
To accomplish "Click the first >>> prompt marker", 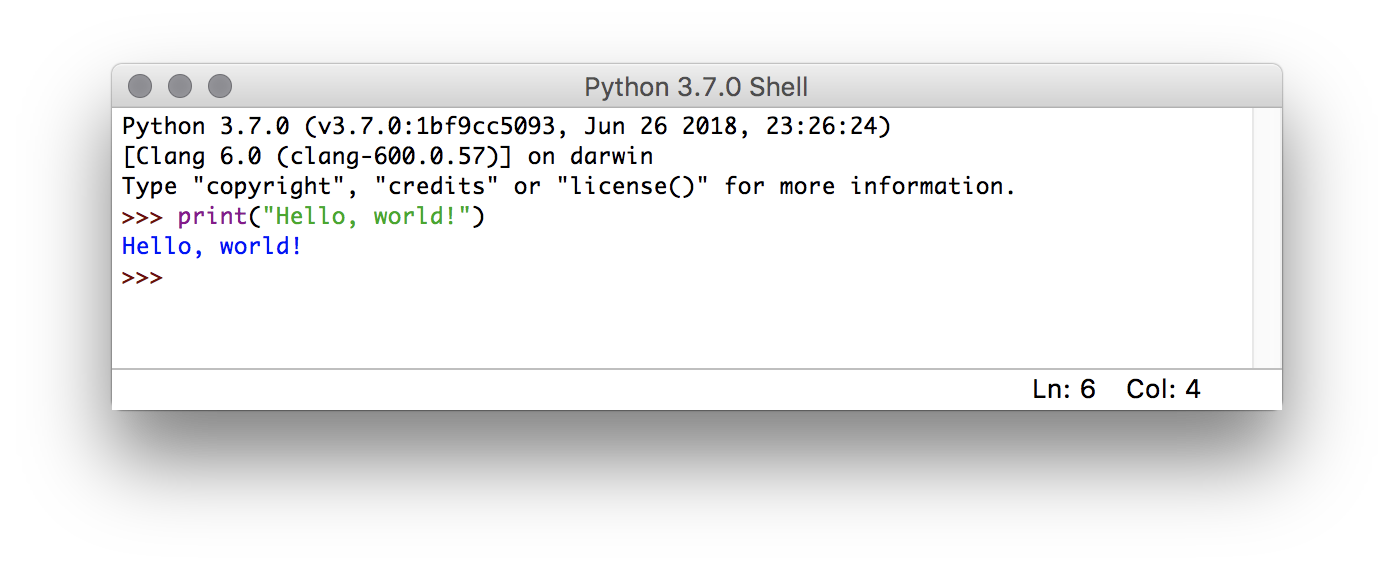I will (x=142, y=217).
